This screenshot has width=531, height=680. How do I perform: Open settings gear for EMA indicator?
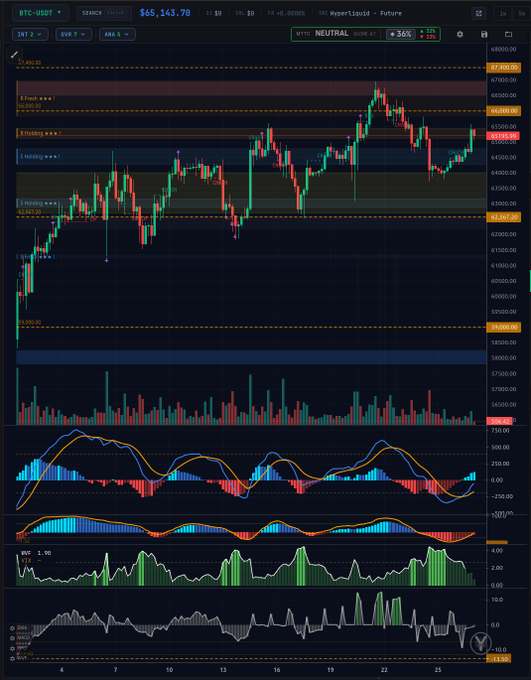point(13,628)
